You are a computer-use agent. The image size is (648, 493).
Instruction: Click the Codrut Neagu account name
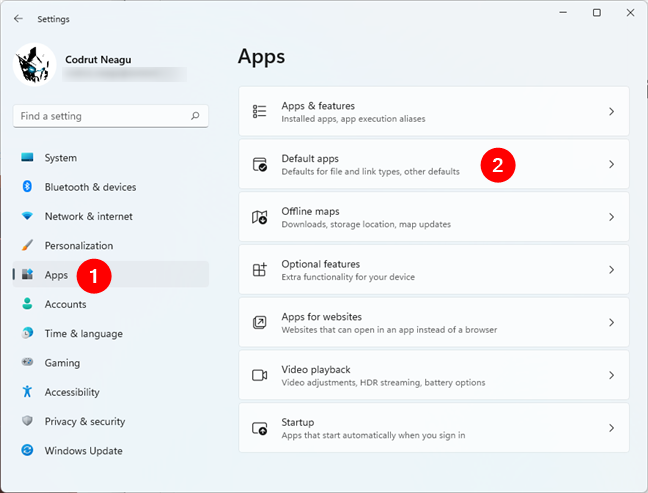pyautogui.click(x=98, y=60)
